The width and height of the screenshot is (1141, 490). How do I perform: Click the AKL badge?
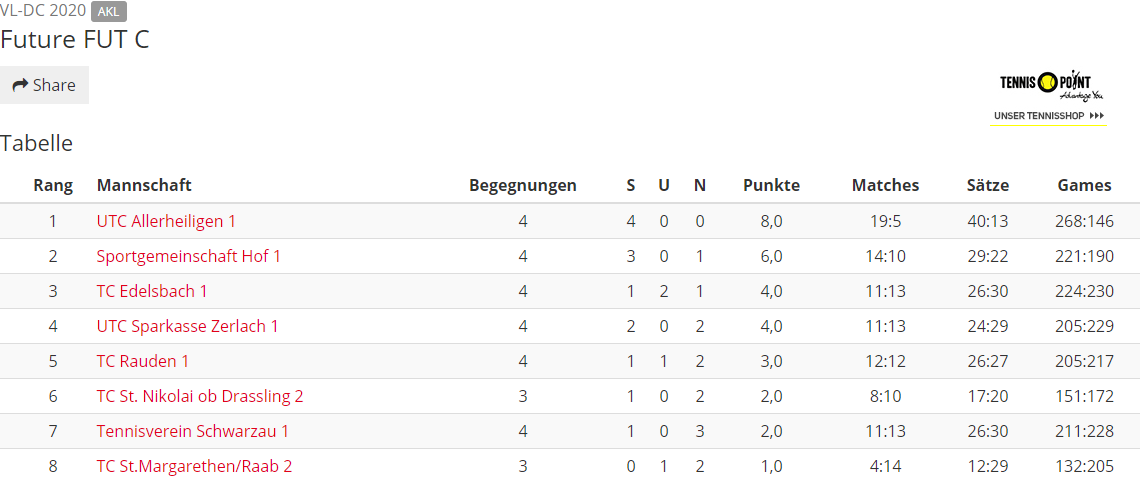109,12
